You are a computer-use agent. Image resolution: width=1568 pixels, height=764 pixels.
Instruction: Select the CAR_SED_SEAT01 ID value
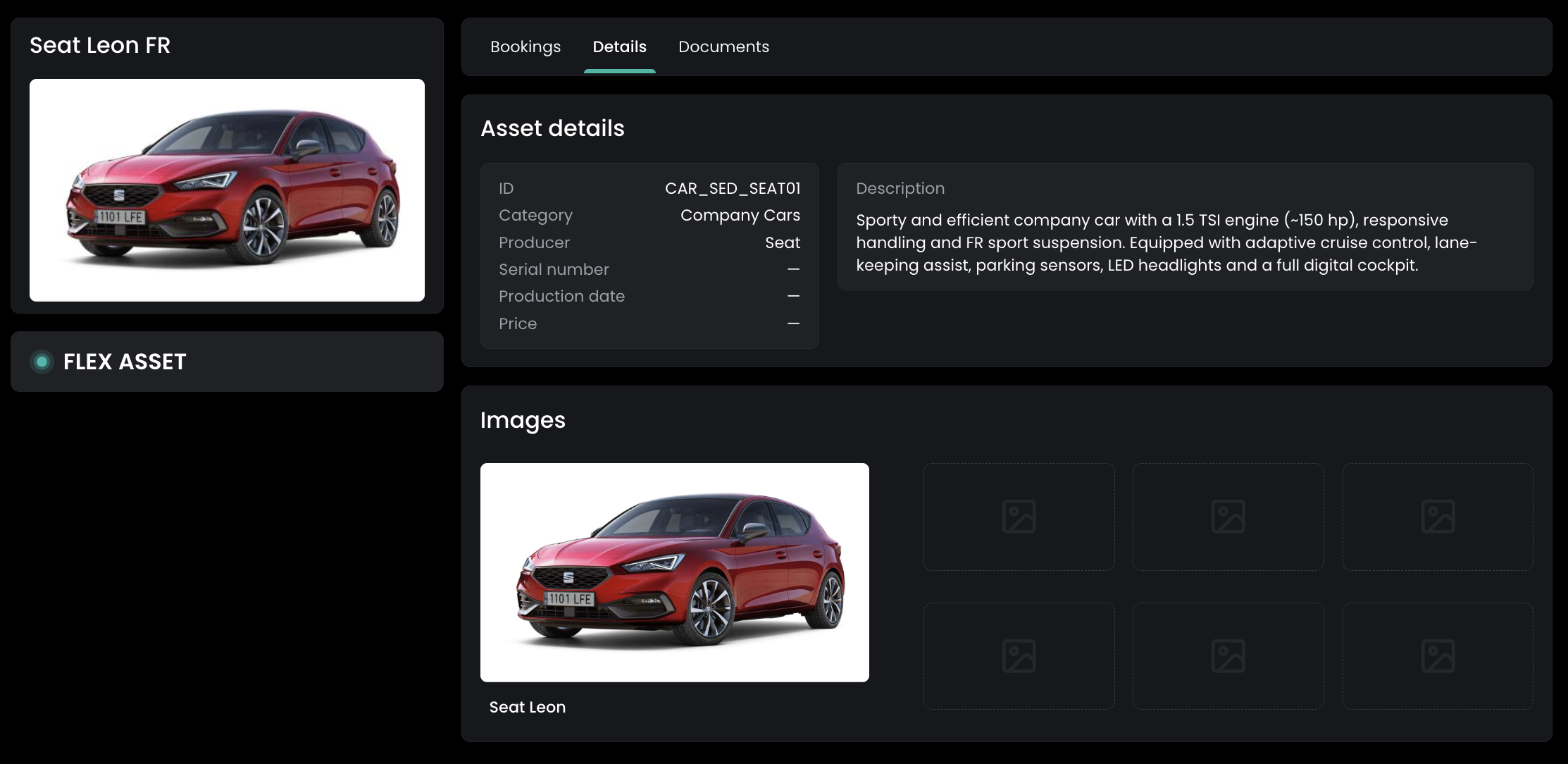(733, 188)
